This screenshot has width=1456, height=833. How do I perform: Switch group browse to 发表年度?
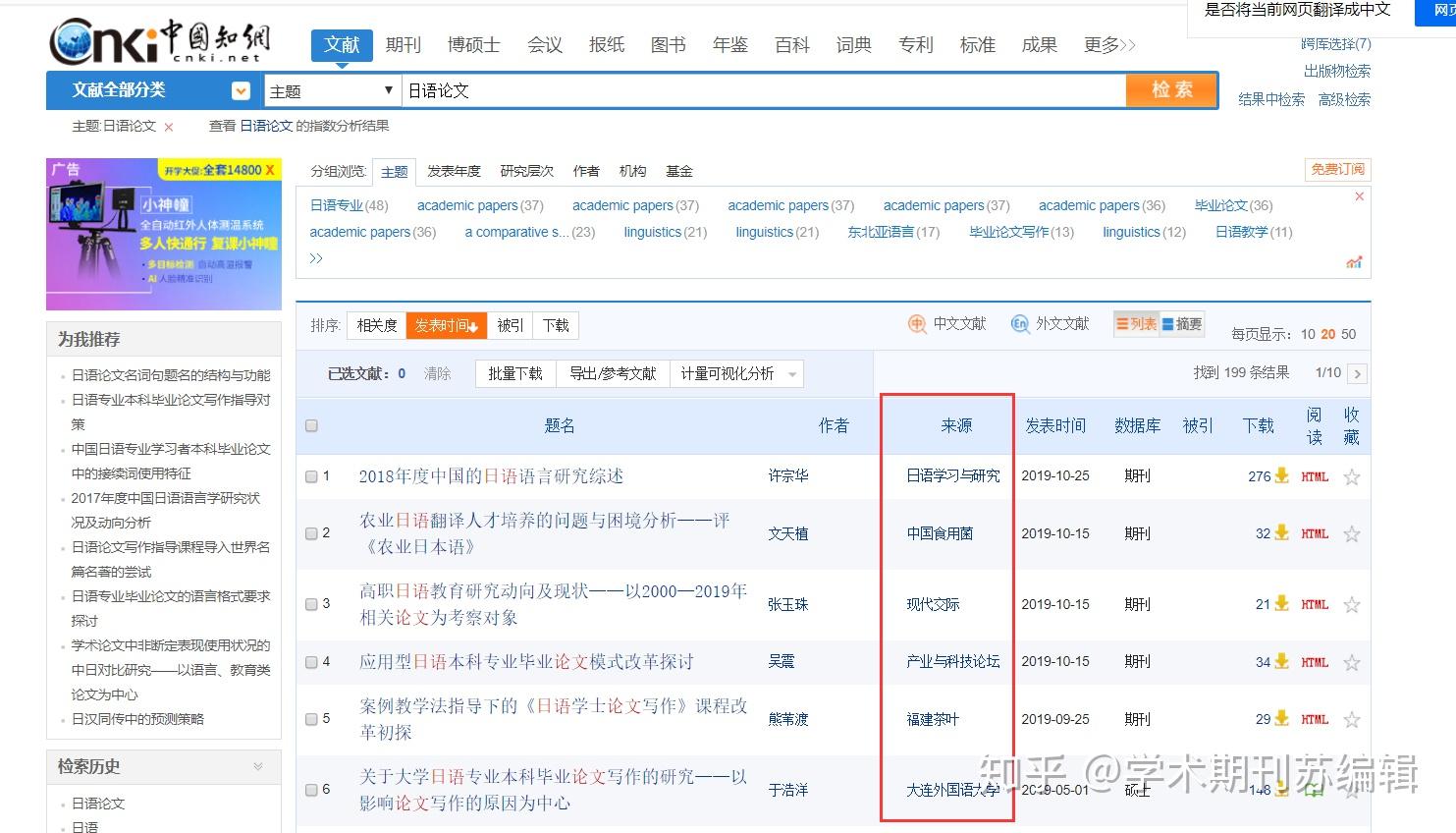point(454,171)
